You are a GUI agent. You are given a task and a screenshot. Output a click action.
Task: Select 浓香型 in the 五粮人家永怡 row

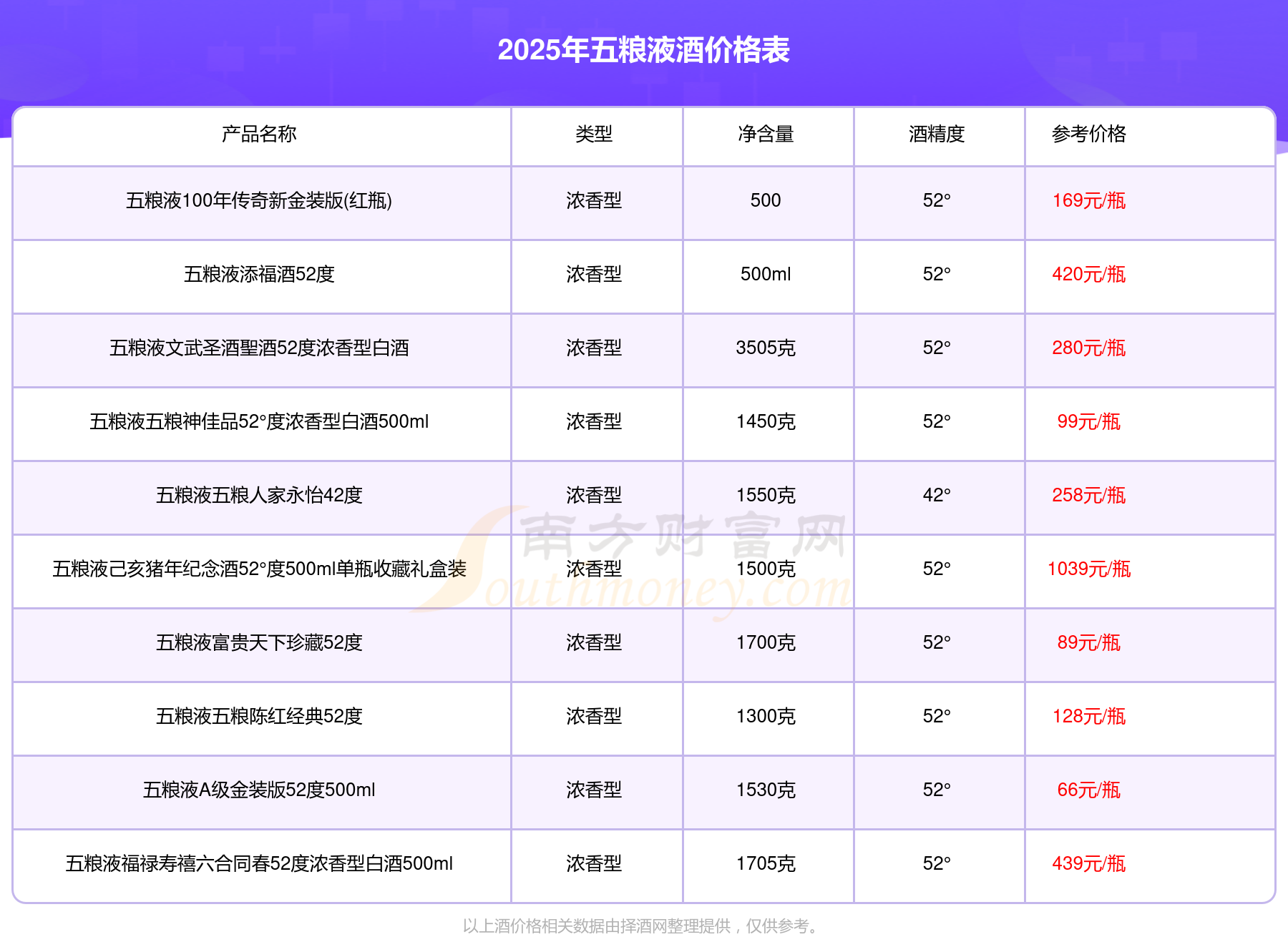pyautogui.click(x=594, y=495)
